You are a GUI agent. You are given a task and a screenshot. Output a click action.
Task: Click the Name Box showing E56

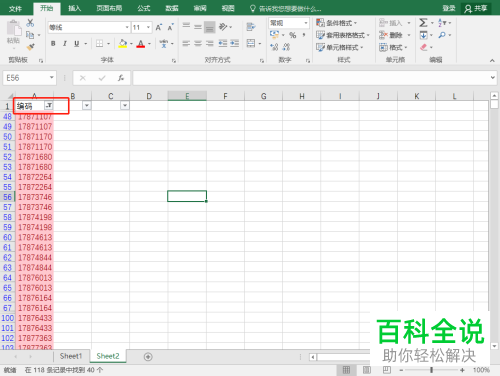tap(29, 78)
